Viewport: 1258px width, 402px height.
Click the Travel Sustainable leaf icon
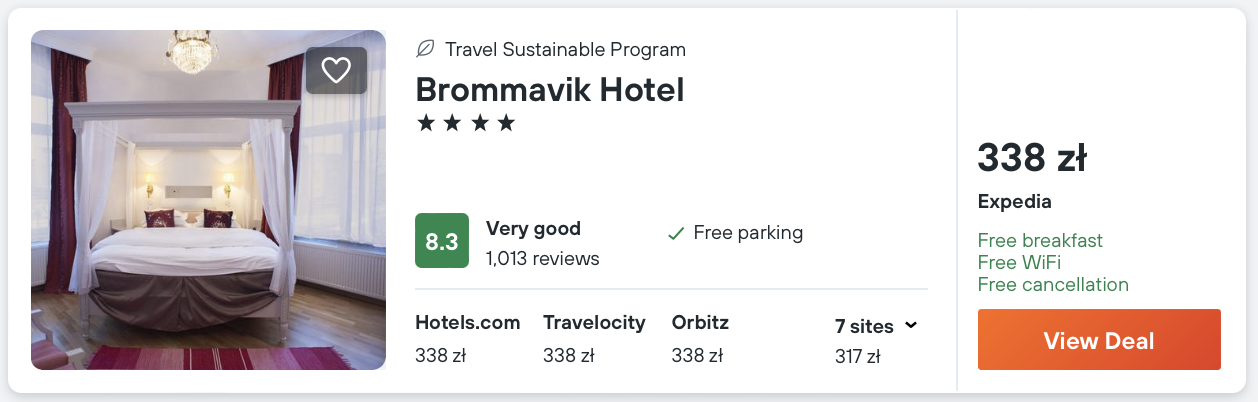point(425,49)
